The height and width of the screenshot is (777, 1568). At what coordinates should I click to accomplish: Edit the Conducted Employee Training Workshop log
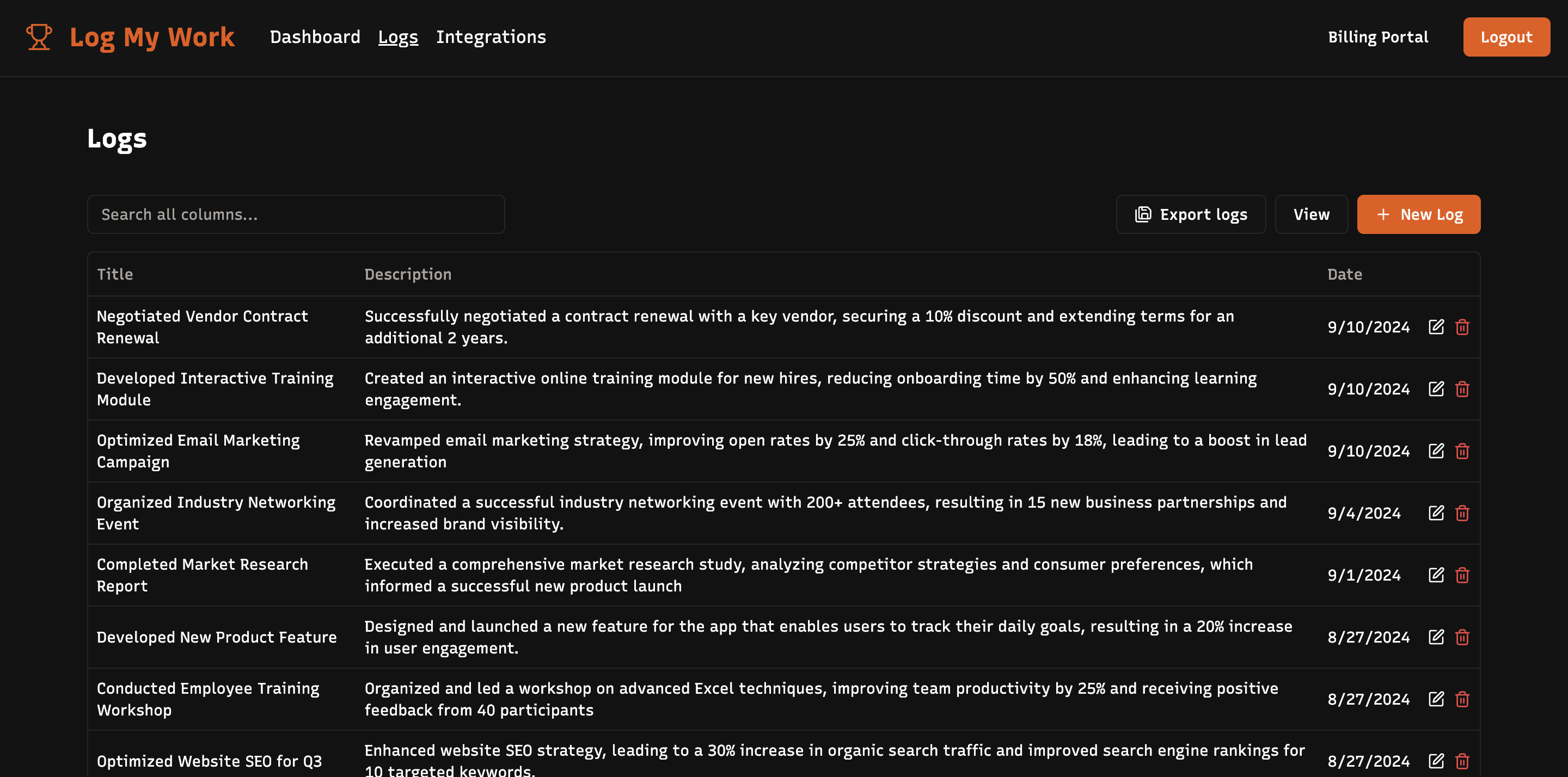coord(1436,699)
